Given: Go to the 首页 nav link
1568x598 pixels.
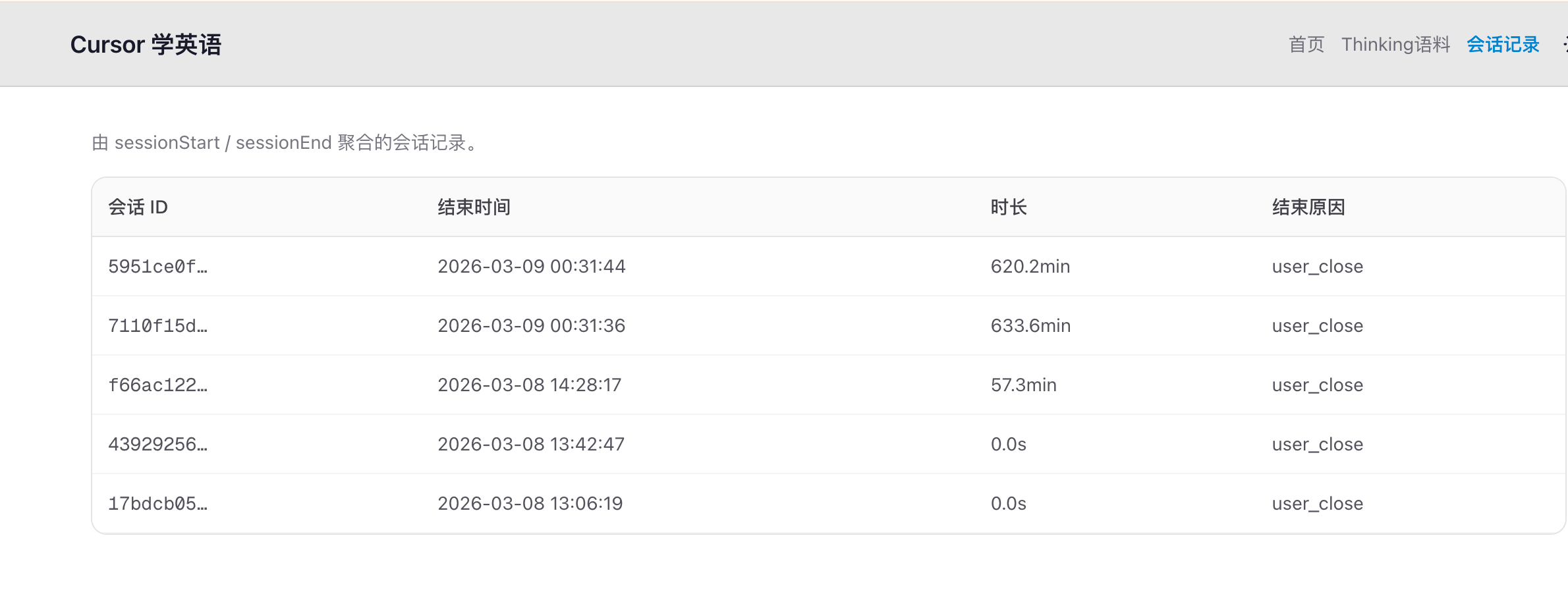Looking at the screenshot, I should pos(1306,45).
